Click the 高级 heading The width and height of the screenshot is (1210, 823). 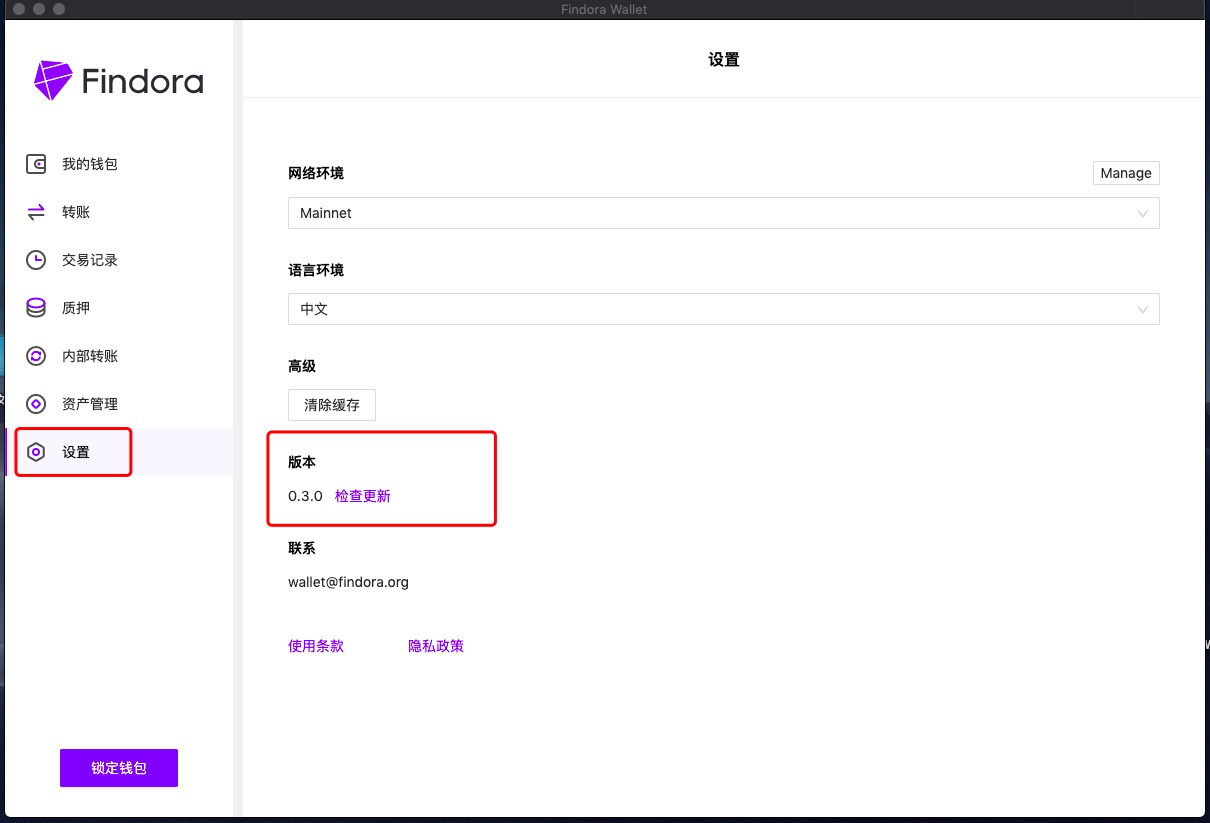point(302,366)
